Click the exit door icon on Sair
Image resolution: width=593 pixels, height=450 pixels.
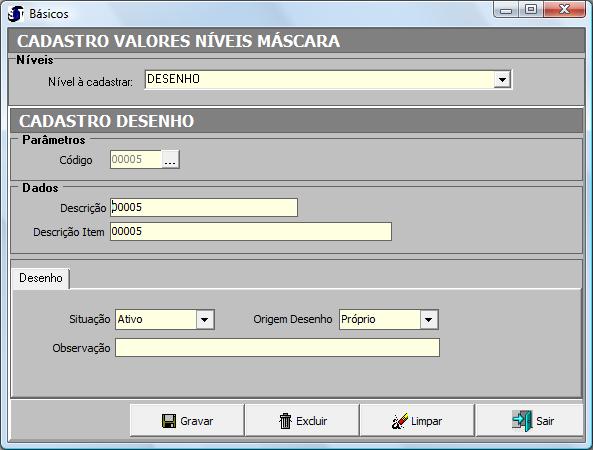tap(522, 421)
